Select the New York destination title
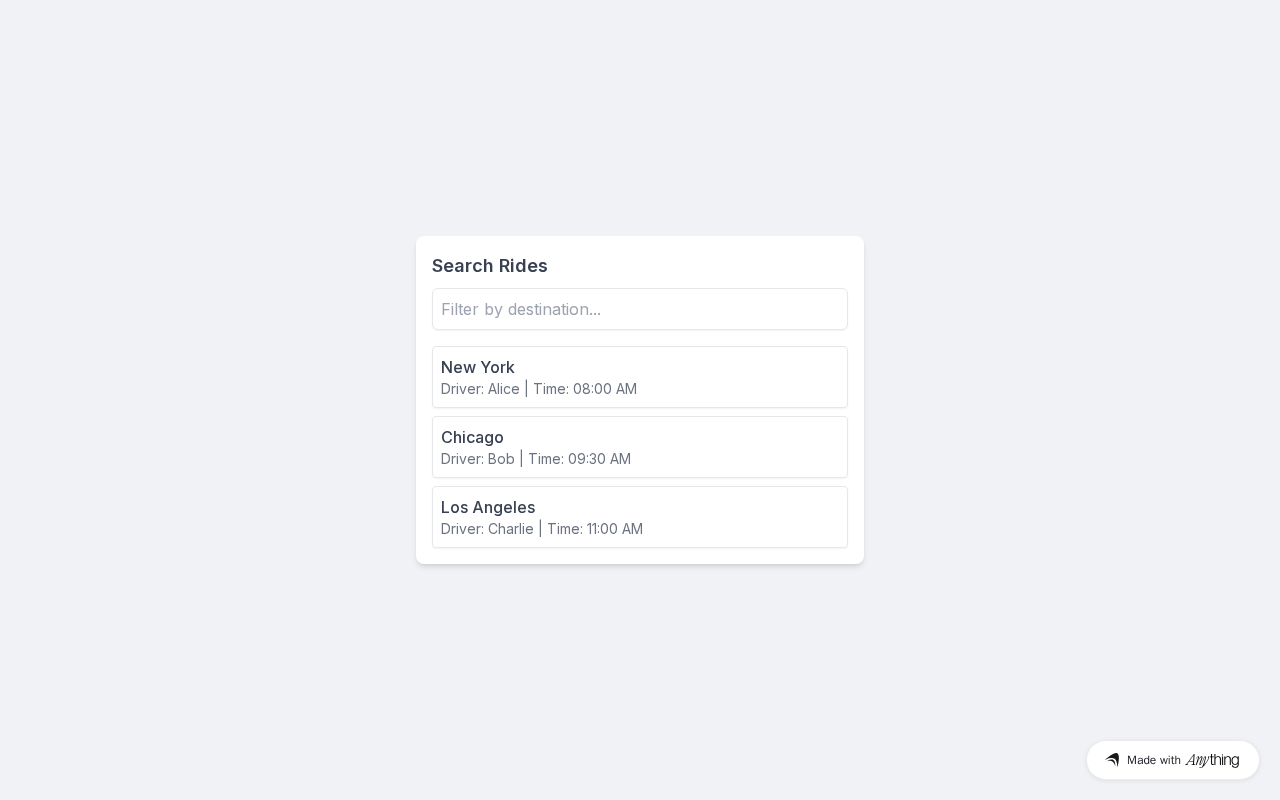 click(478, 367)
